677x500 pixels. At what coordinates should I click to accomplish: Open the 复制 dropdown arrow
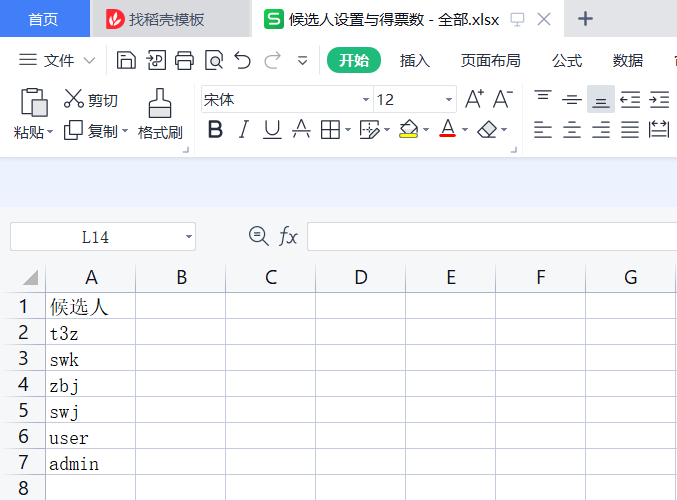tap(125, 130)
